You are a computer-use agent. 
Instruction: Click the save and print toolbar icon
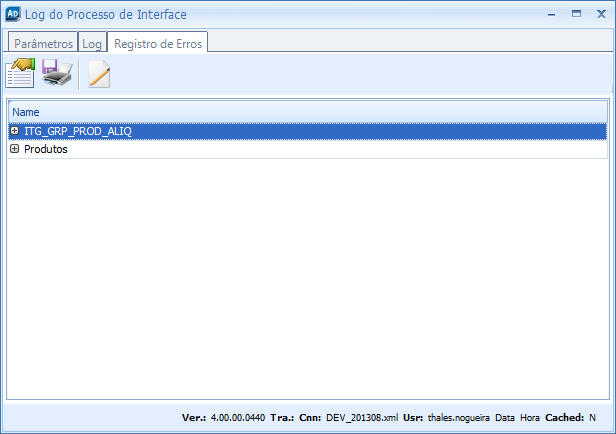57,73
